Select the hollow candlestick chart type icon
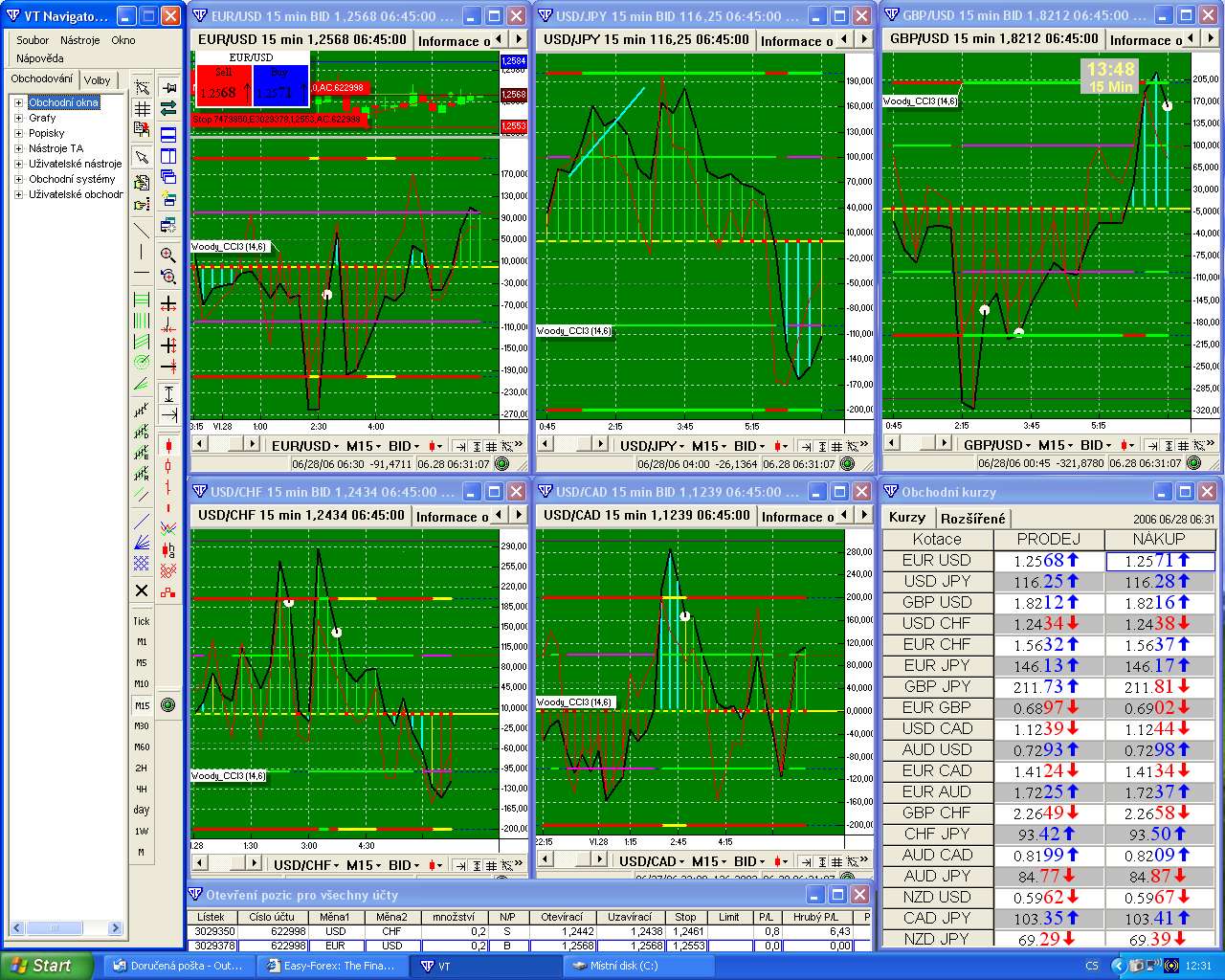This screenshot has width=1225, height=980. click(x=168, y=467)
